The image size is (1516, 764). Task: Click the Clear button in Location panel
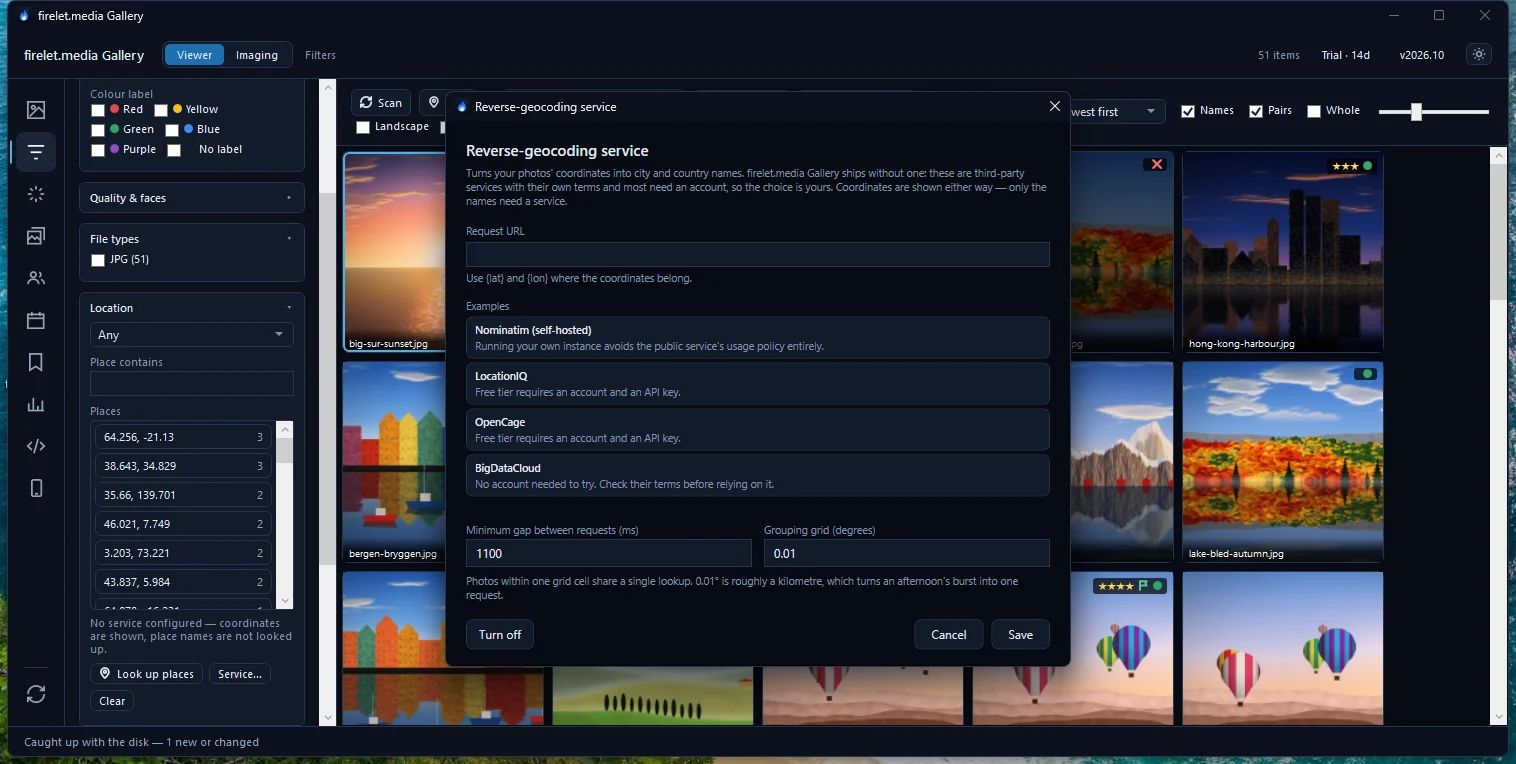112,701
